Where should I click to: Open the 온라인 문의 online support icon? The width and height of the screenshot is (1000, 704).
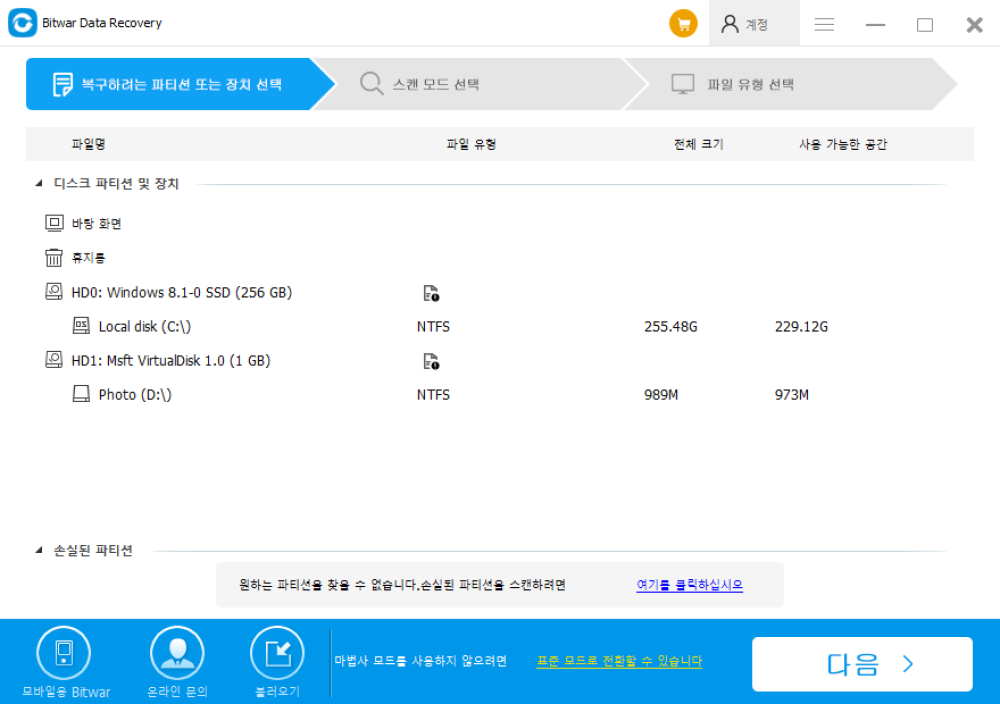click(177, 654)
